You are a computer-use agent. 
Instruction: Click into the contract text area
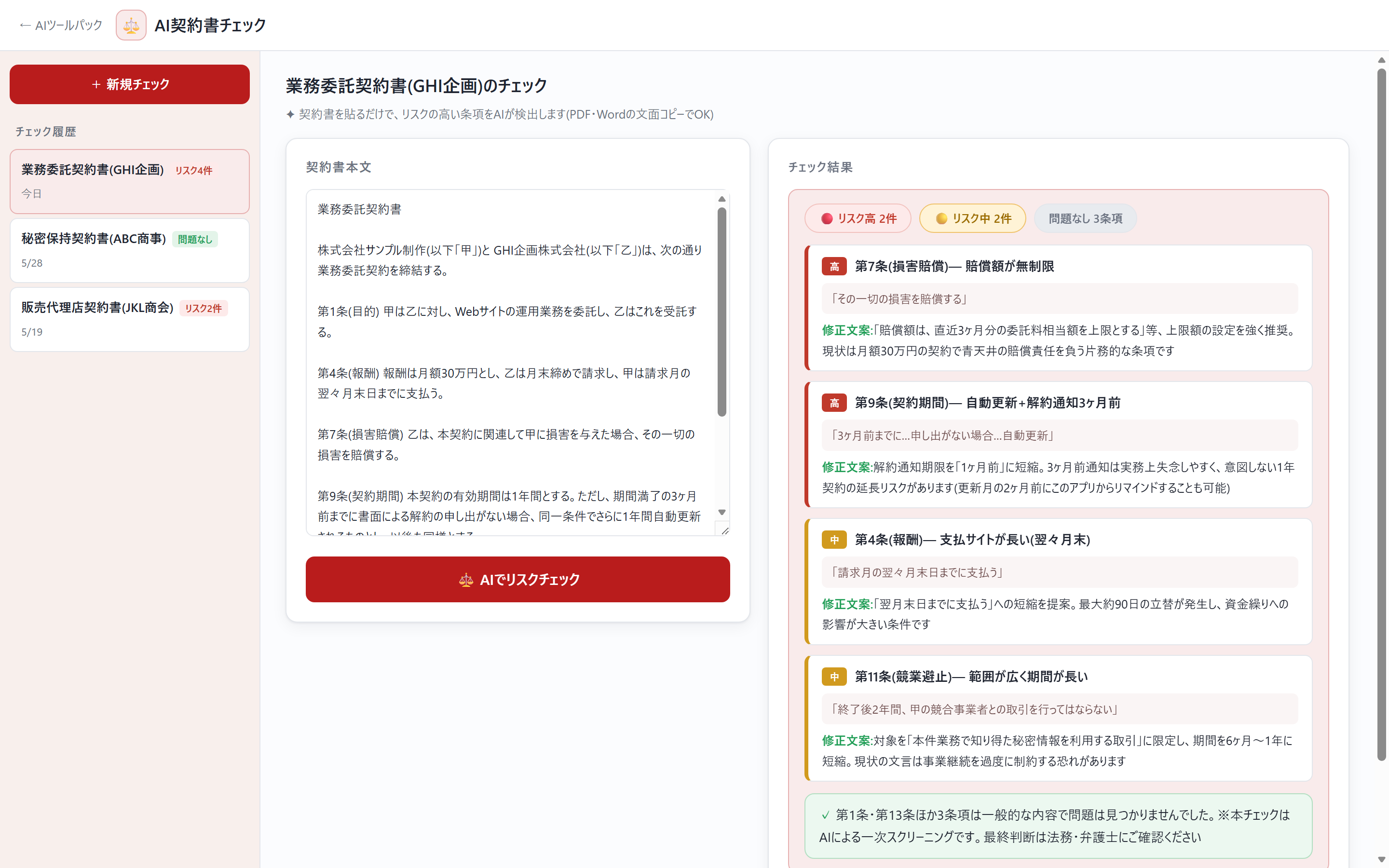tap(511, 362)
